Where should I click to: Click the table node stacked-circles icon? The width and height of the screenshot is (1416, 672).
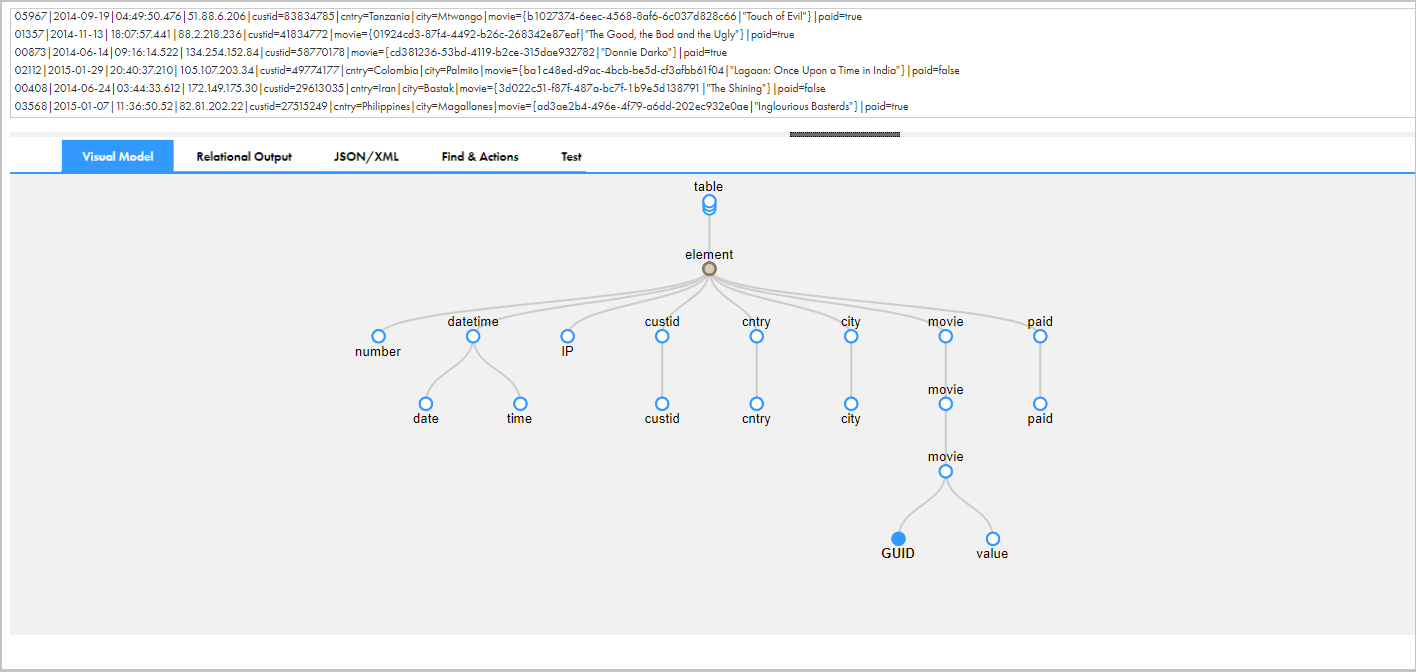coord(709,205)
